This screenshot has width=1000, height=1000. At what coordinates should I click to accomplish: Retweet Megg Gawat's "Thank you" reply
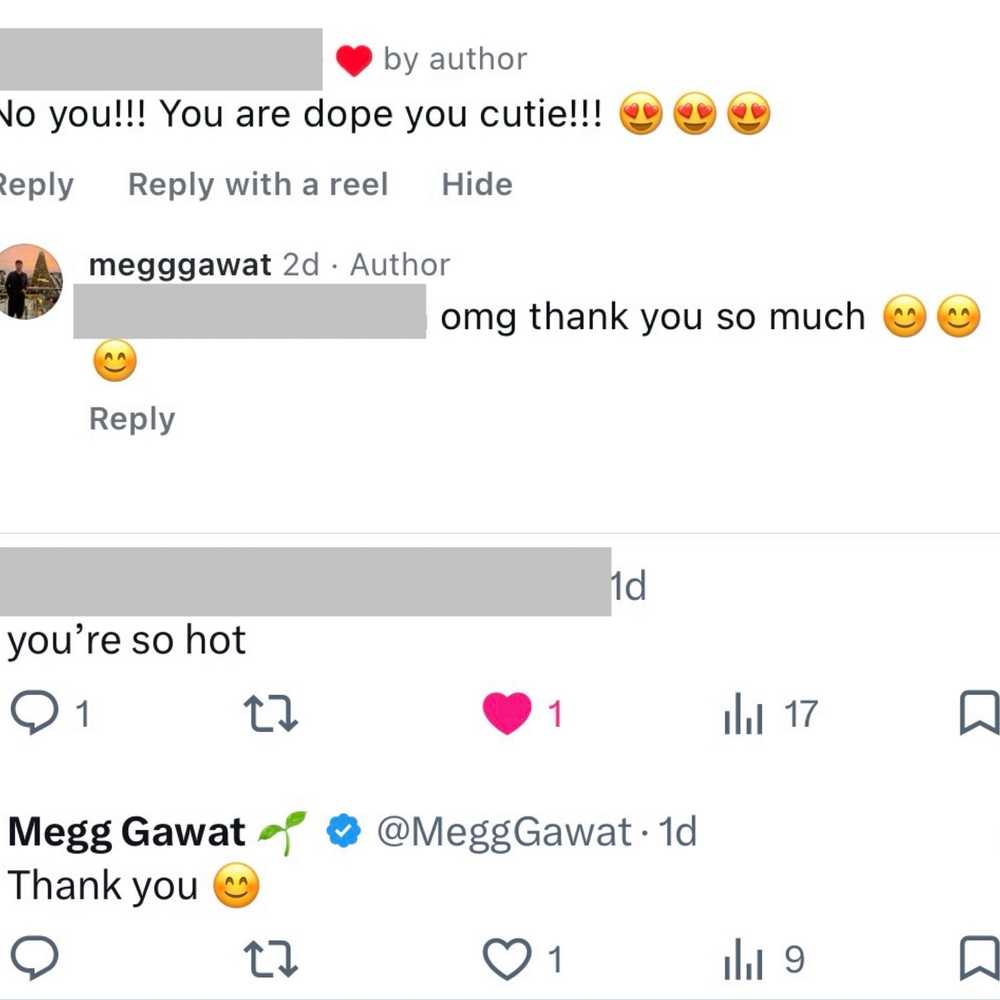[x=271, y=960]
